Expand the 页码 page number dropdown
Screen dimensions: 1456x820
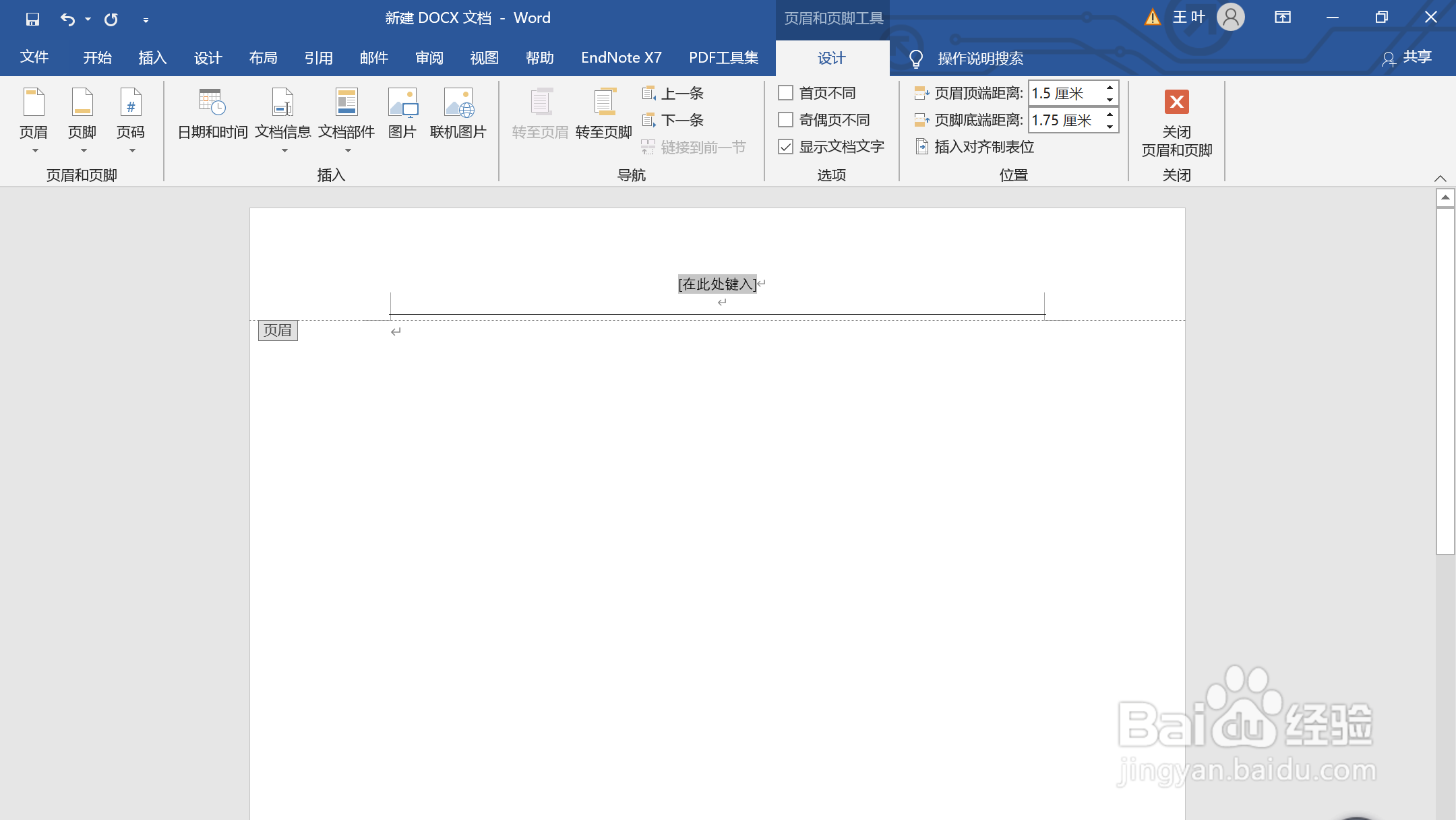pos(131,121)
